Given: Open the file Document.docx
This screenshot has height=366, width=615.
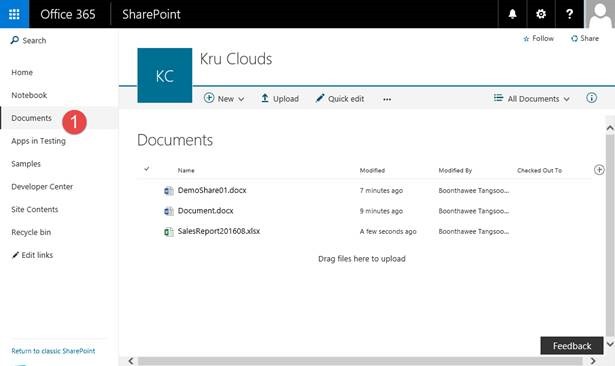Looking at the screenshot, I should point(206,211).
